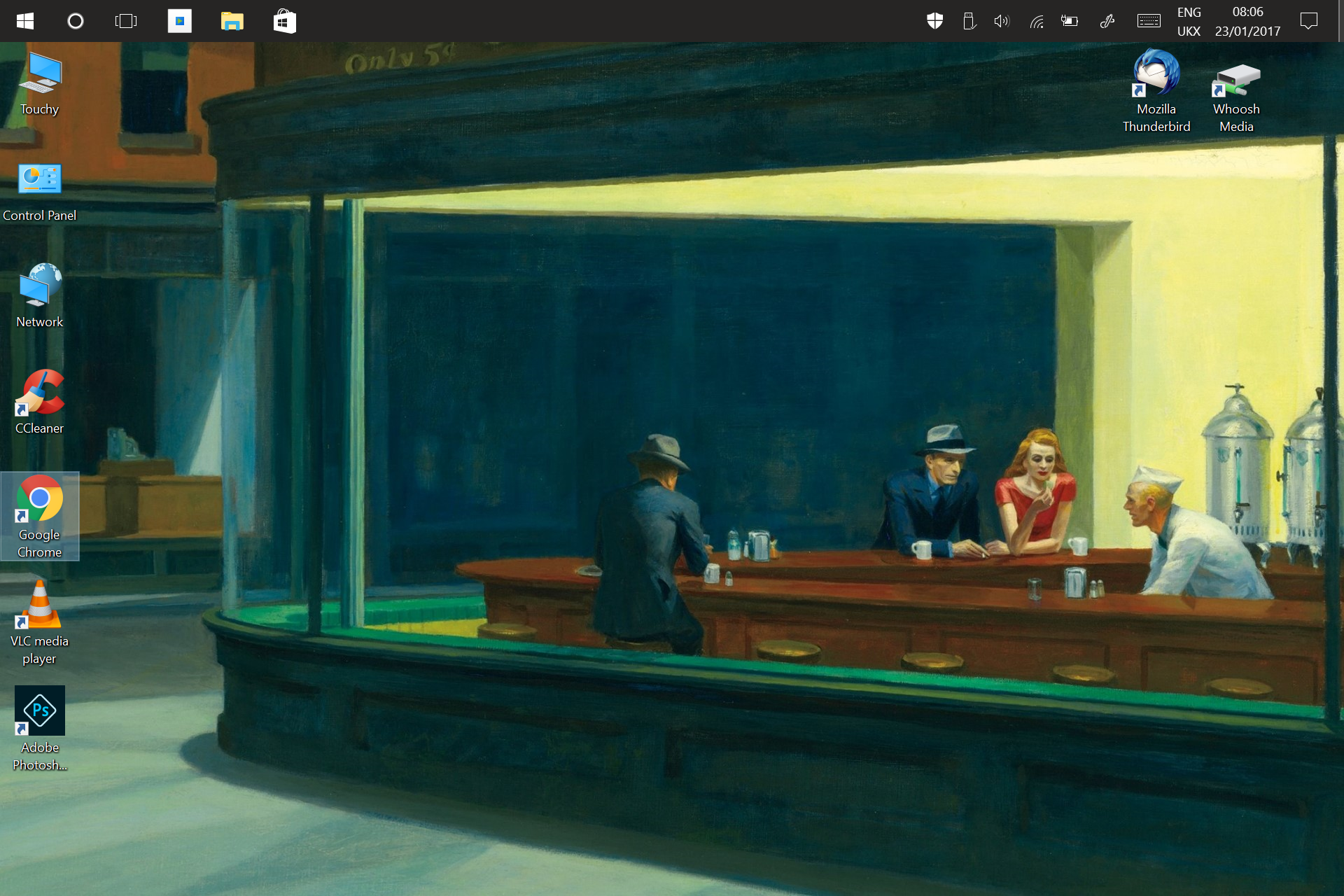
Task: Switch input language ENG UKX
Action: tap(1189, 21)
